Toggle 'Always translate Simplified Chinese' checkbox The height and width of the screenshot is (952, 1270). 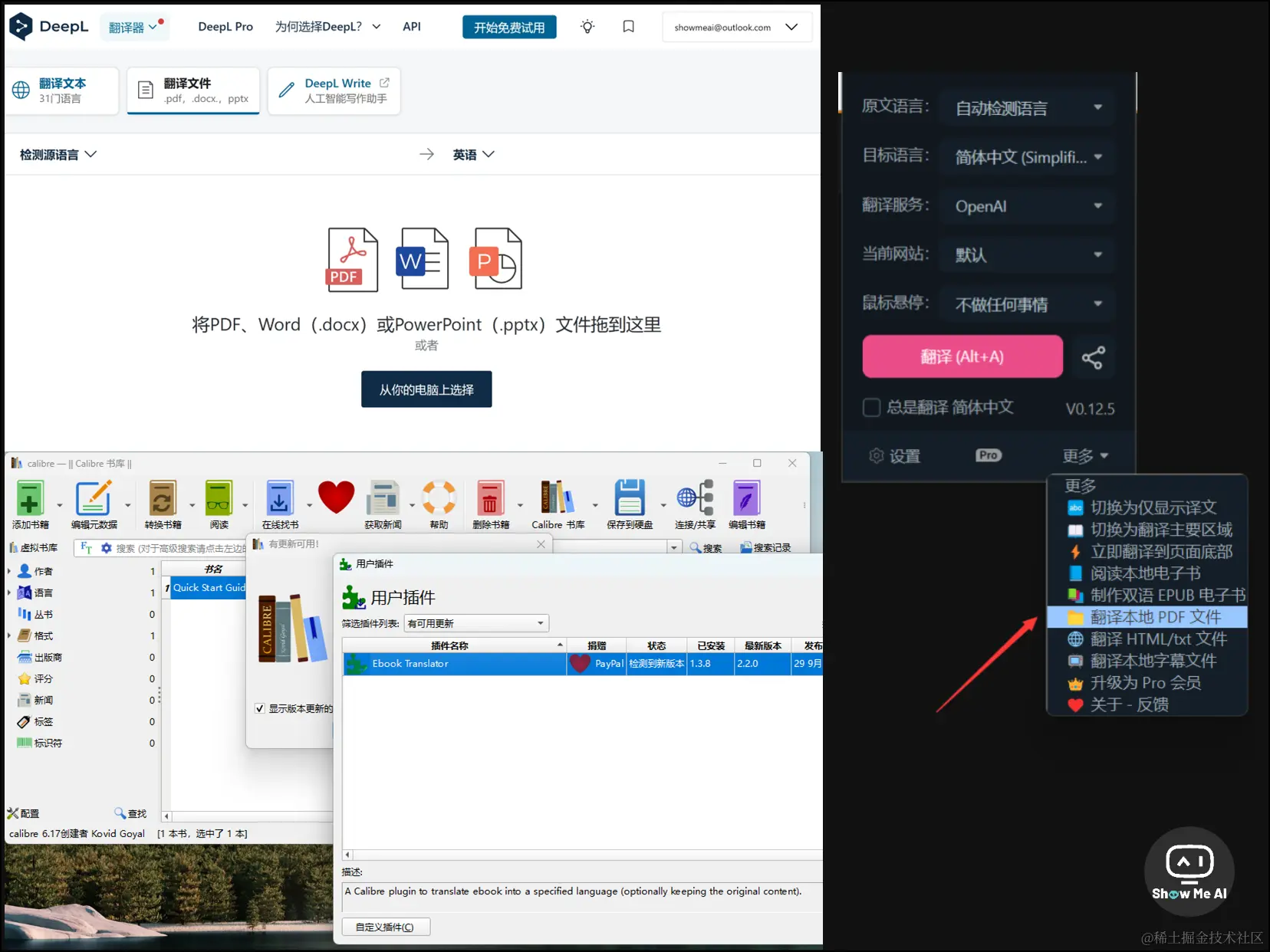coord(871,407)
